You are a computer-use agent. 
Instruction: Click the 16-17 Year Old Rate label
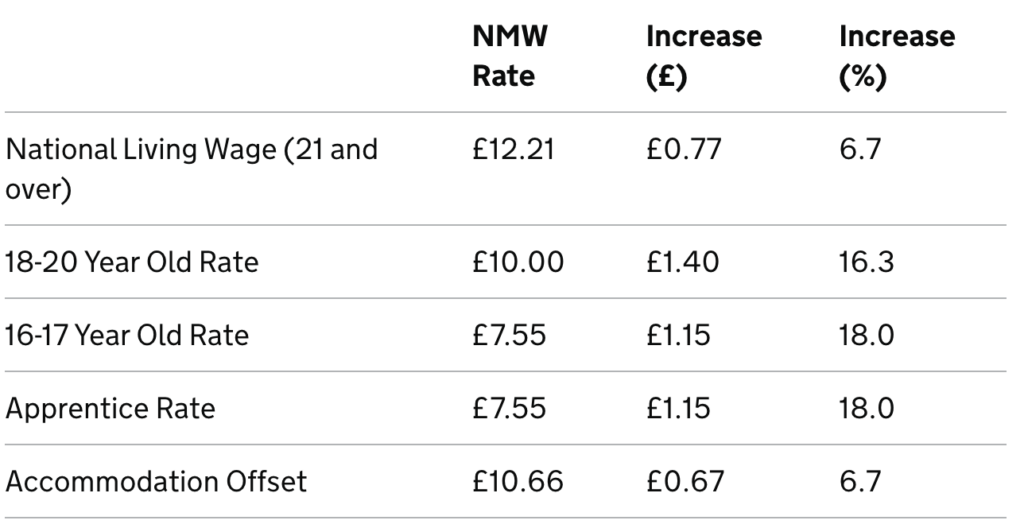pyautogui.click(x=128, y=335)
